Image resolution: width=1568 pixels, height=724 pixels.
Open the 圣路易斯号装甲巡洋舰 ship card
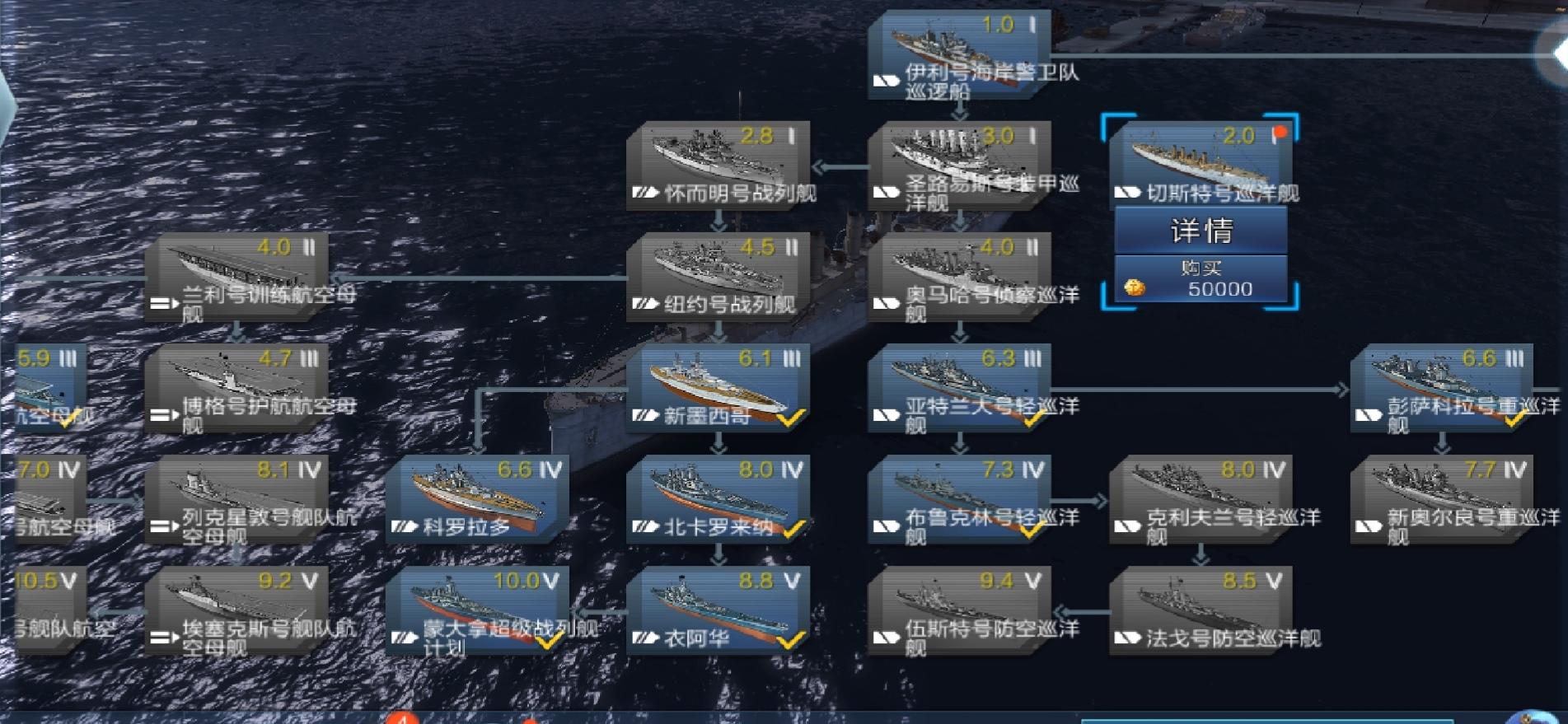(x=959, y=166)
